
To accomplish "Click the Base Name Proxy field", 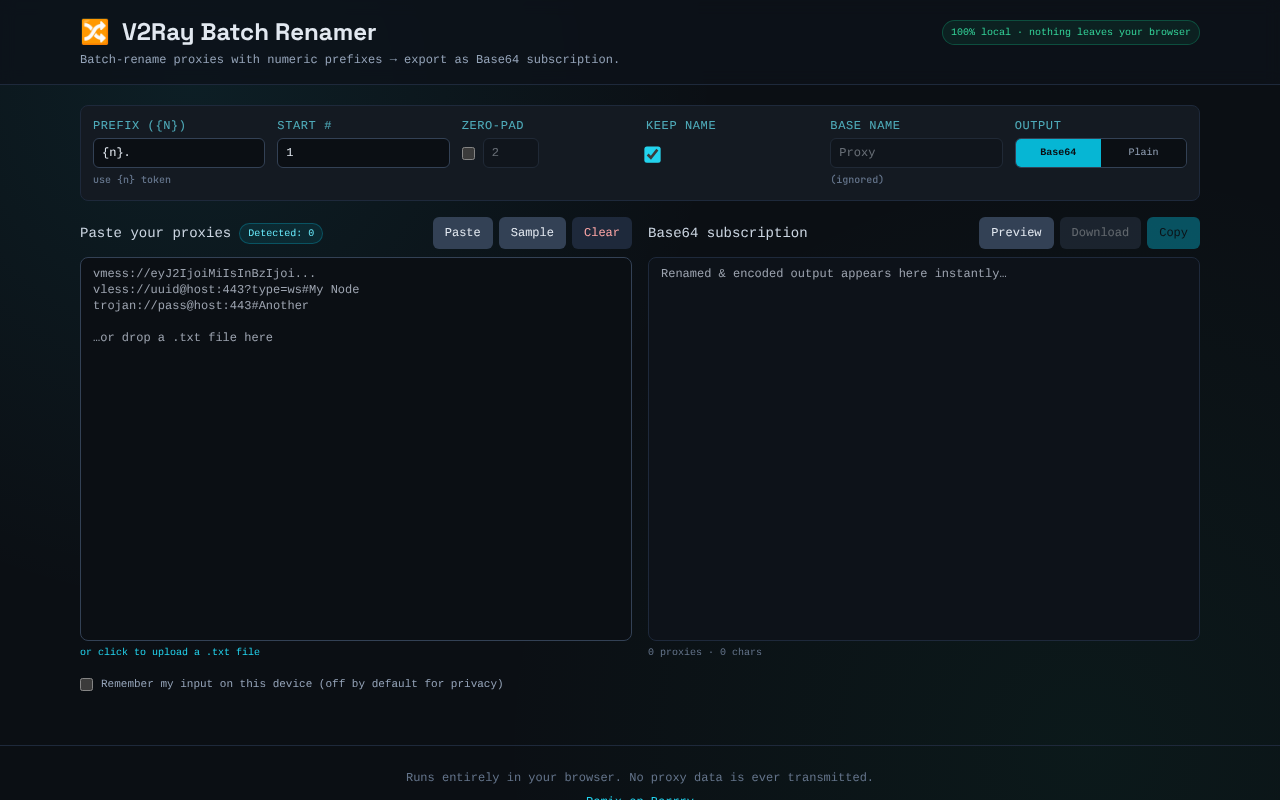I will point(916,153).
